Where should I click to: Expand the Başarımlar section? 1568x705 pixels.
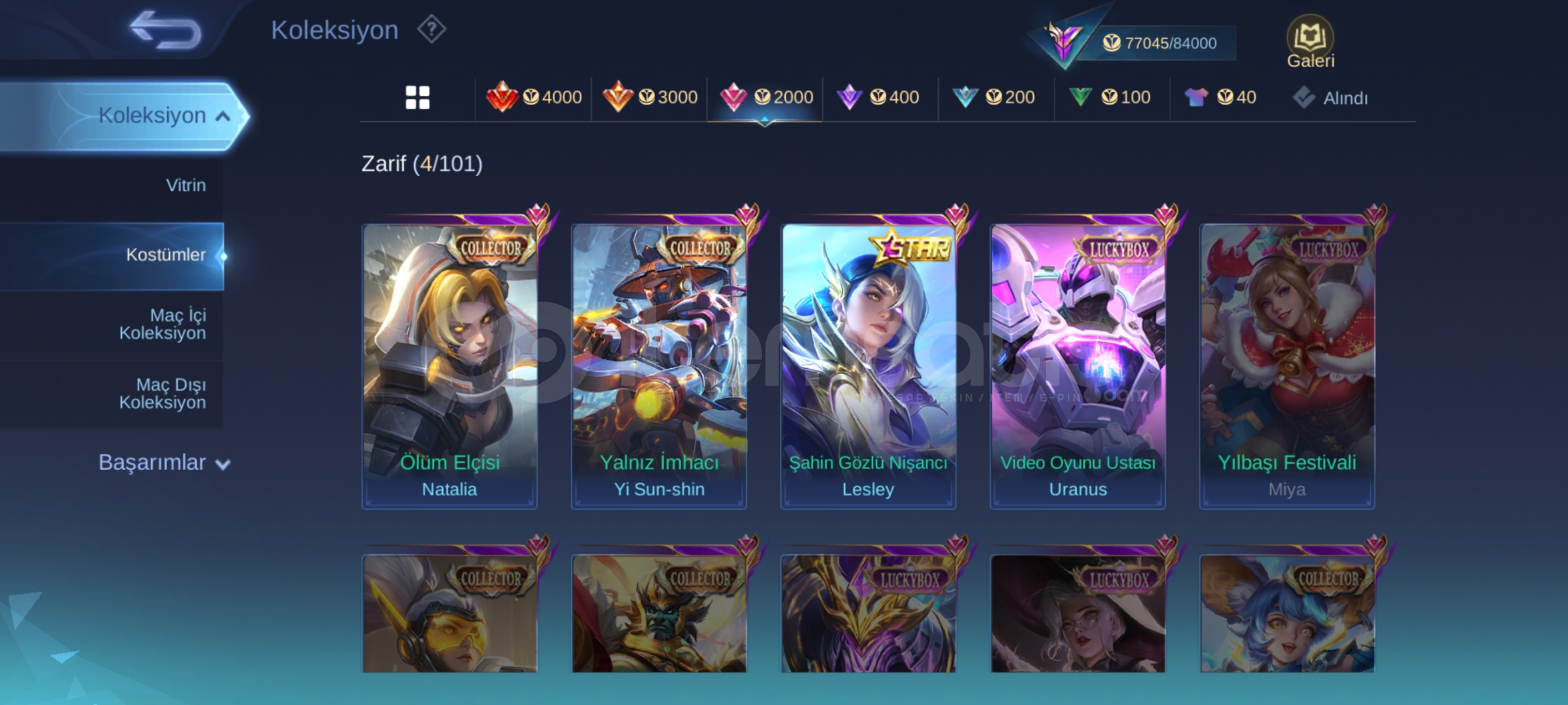coord(164,462)
